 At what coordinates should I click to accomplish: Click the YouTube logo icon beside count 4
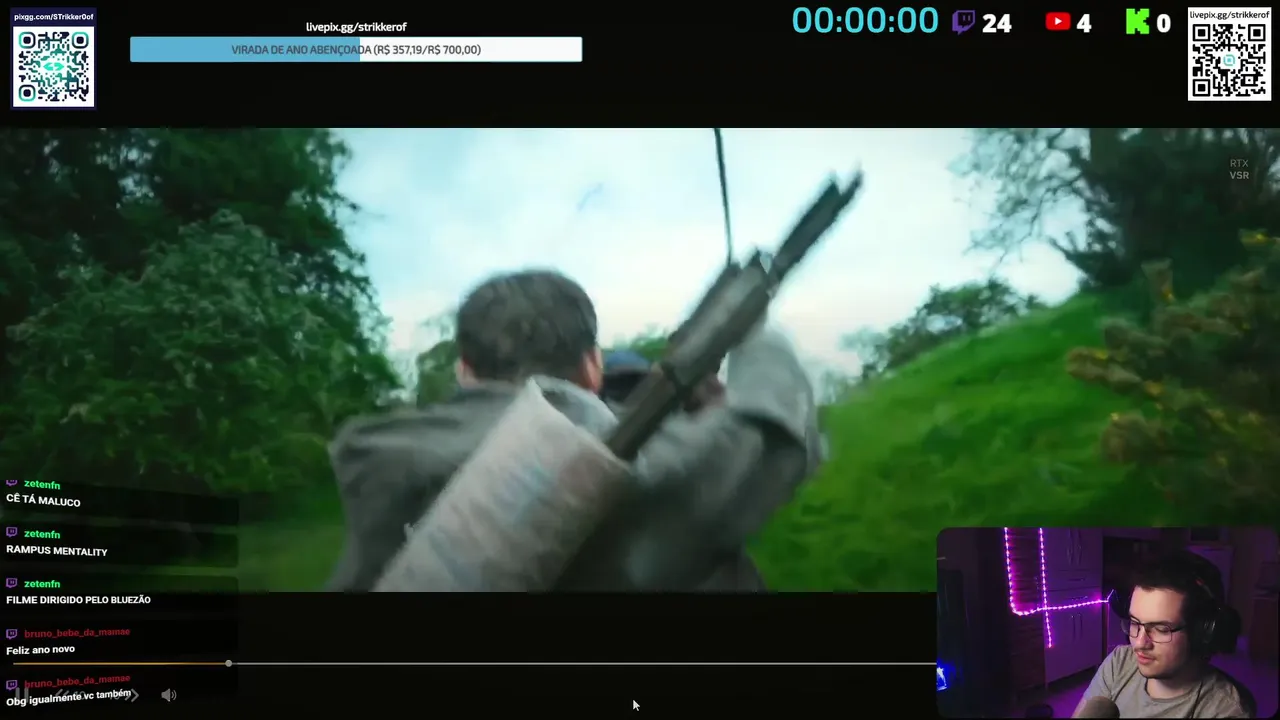click(x=1058, y=22)
